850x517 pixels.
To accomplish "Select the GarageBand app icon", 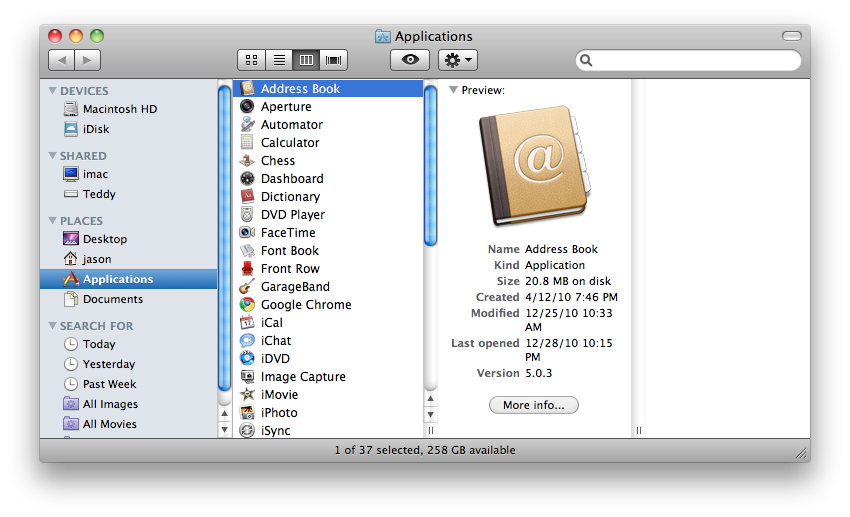I will click(x=247, y=286).
